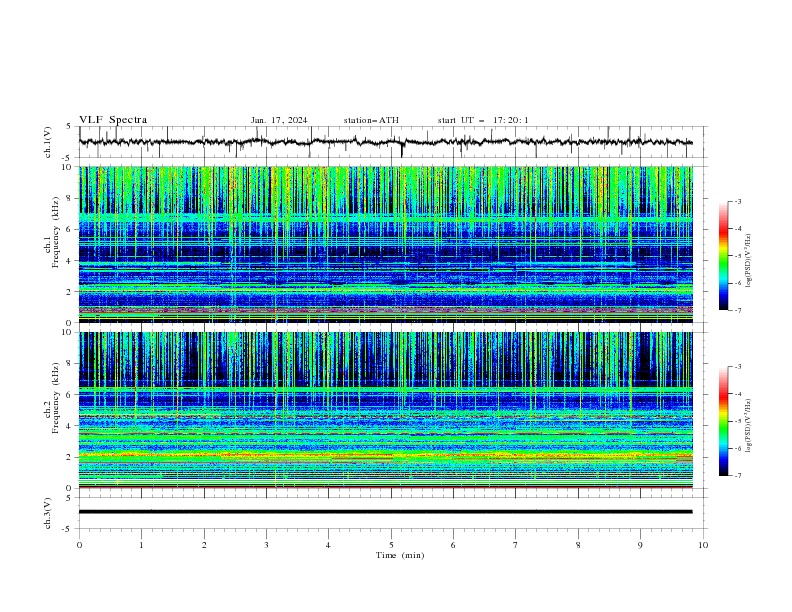
Task: Click time axis tick label "6"
Action: click(x=453, y=545)
